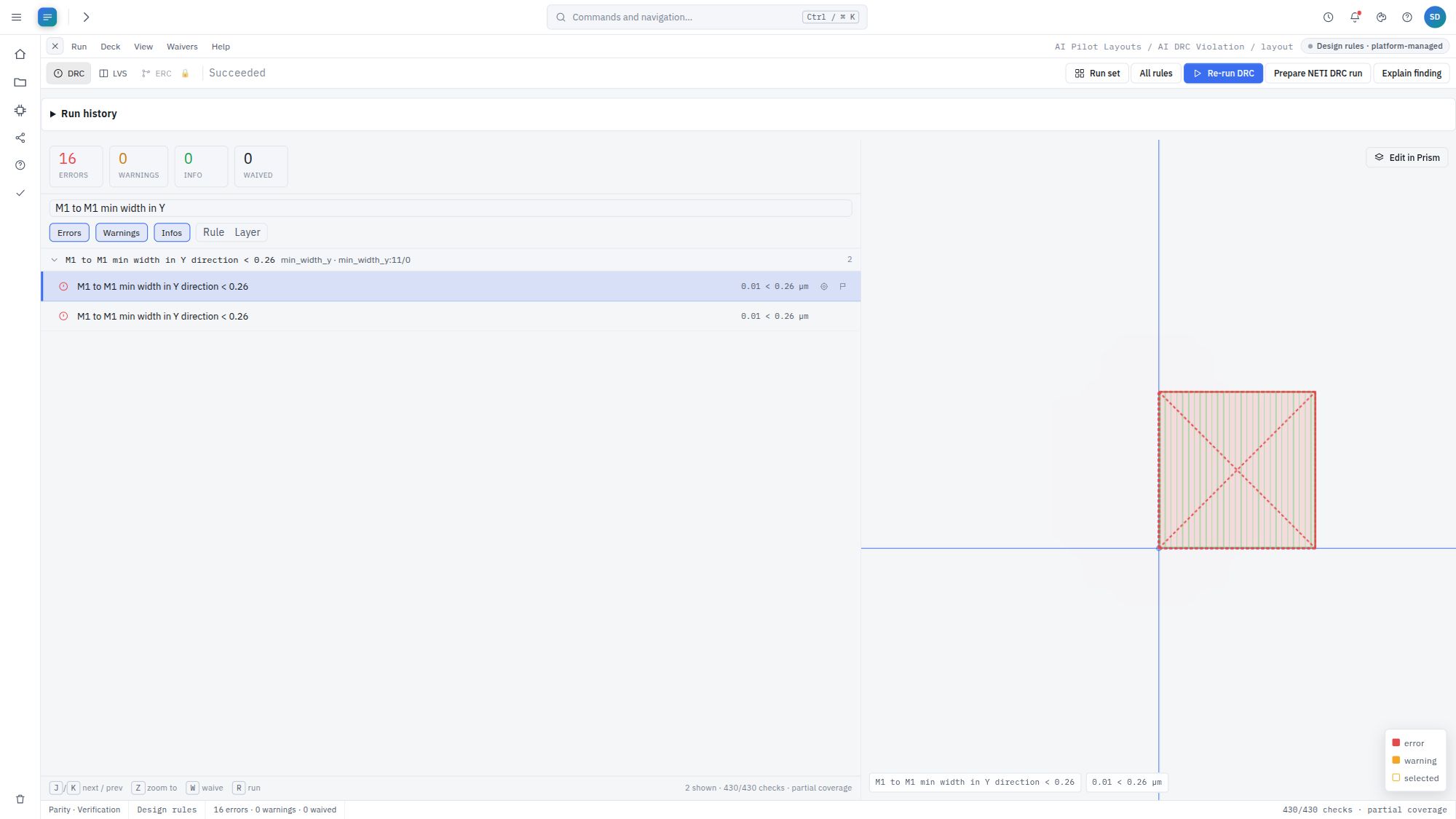Click Explain finding button
Image resolution: width=1456 pixels, height=819 pixels.
[1412, 74]
